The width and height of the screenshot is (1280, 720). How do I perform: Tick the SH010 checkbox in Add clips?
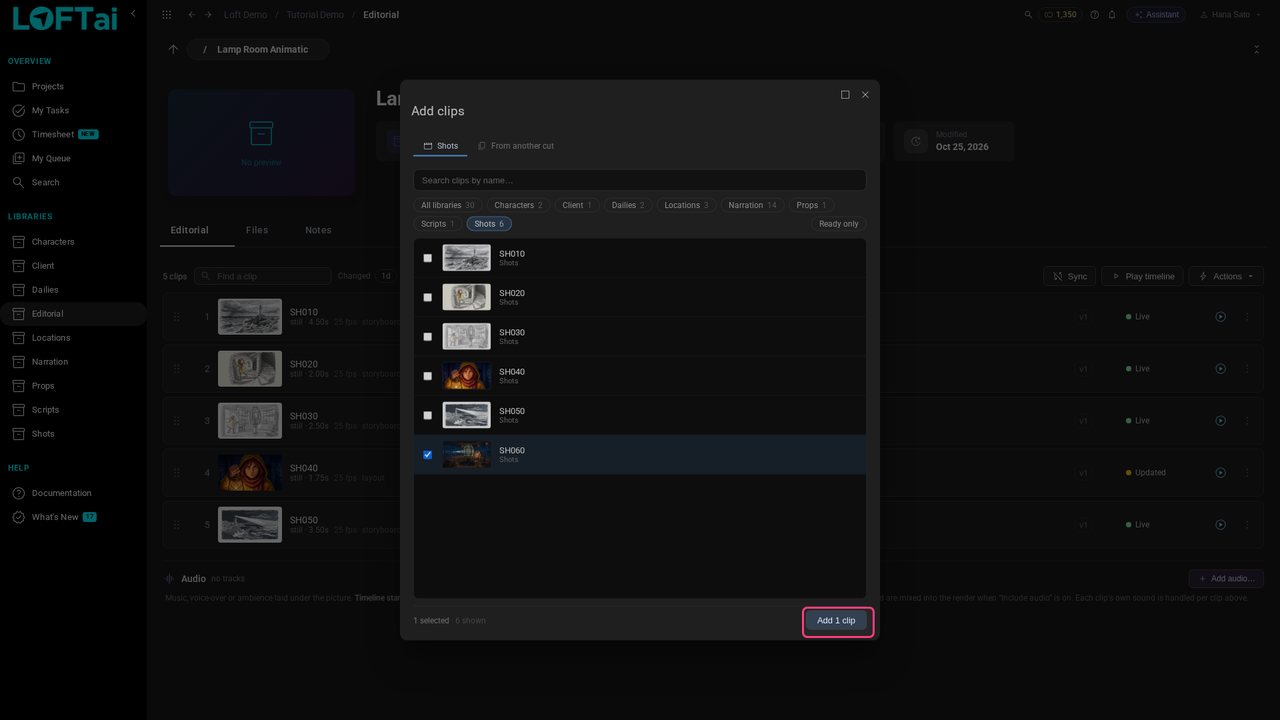click(x=428, y=258)
